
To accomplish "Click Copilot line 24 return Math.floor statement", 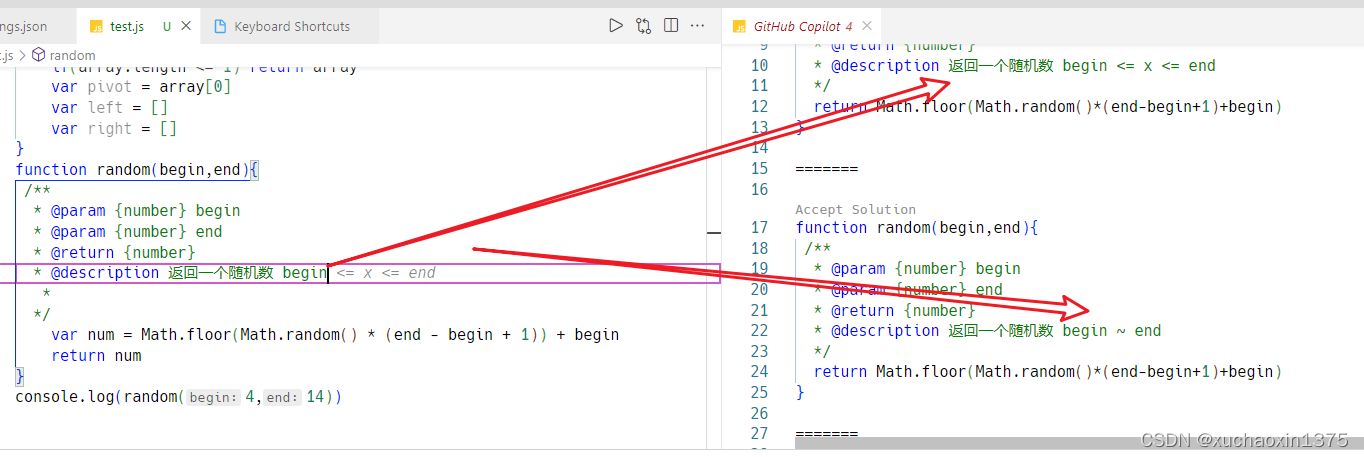I will pyautogui.click(x=1048, y=371).
